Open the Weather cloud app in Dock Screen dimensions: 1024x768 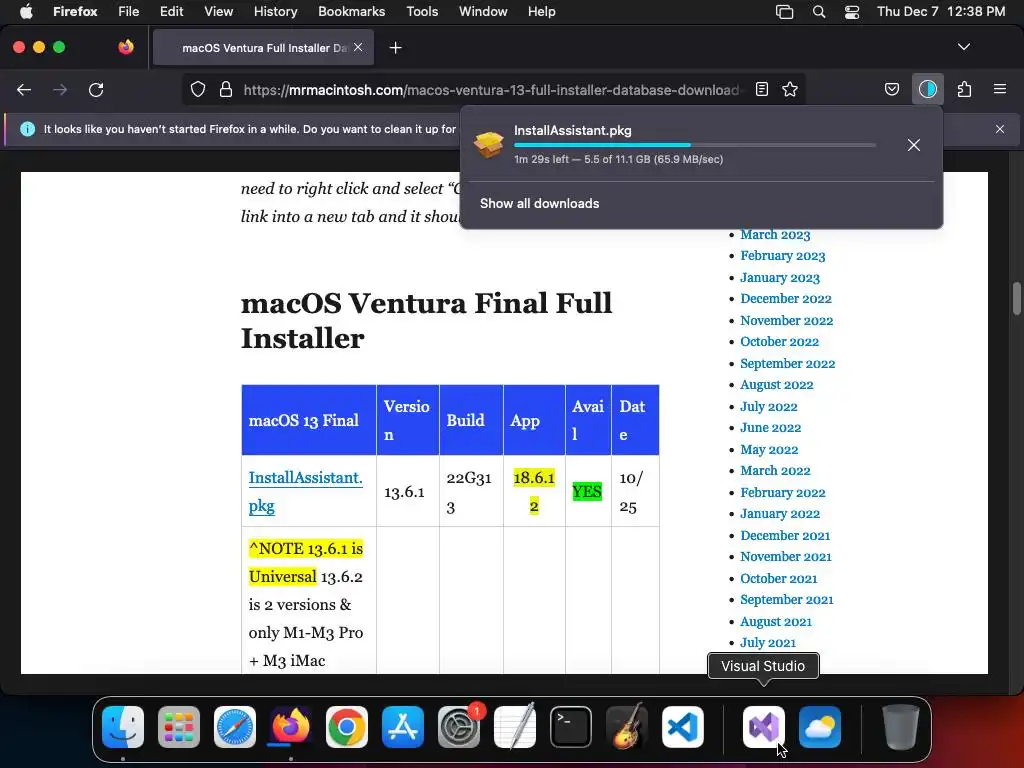coord(820,727)
